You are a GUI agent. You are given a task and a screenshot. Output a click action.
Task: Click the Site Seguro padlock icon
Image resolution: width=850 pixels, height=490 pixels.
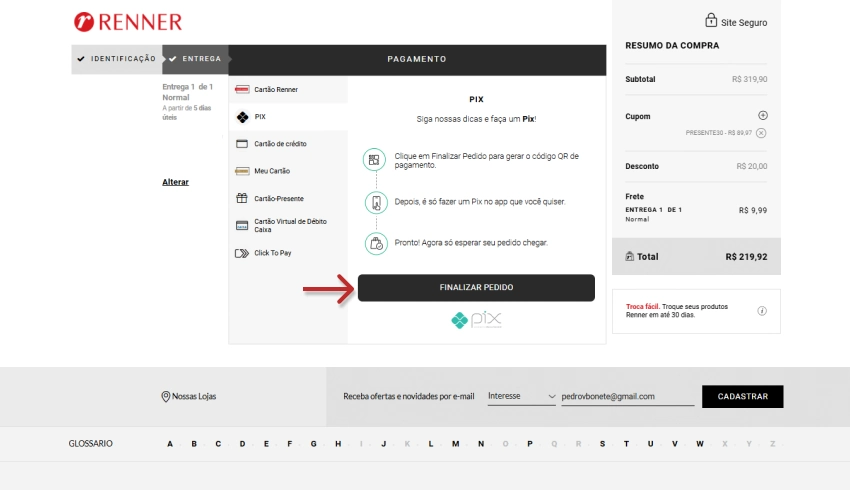click(x=711, y=20)
